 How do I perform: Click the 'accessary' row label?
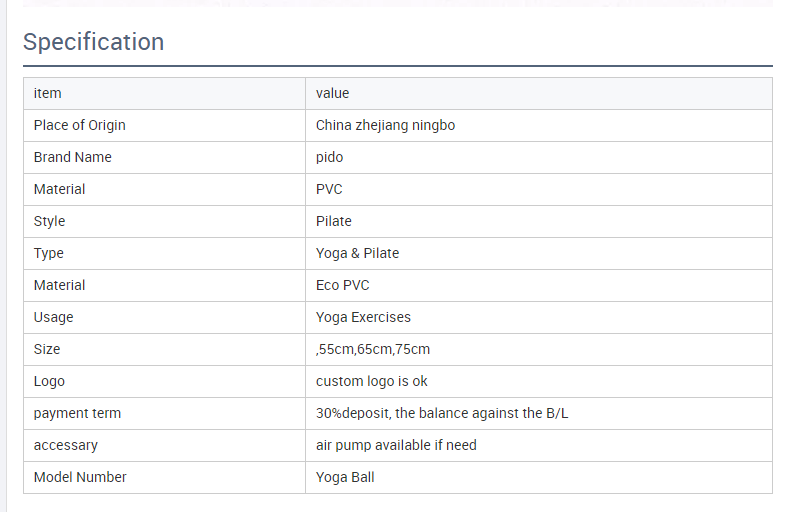[66, 445]
